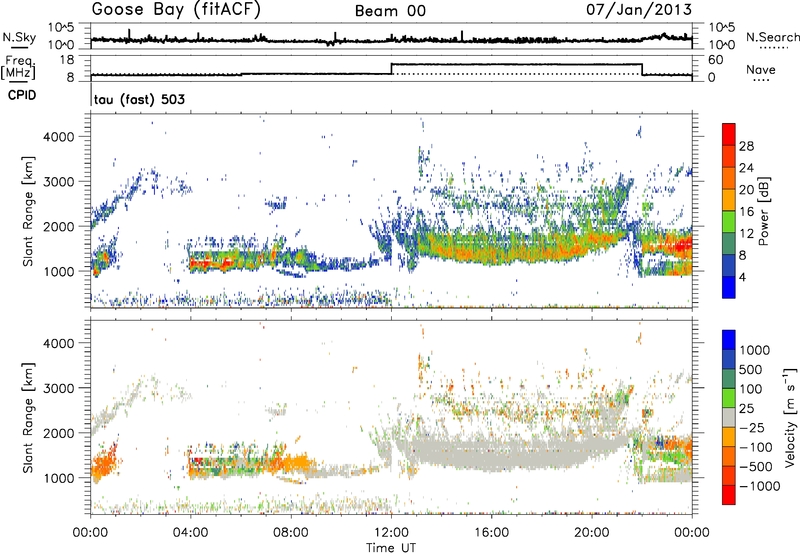
Task: Click the '20:00' time axis tick label
Action: click(x=592, y=533)
